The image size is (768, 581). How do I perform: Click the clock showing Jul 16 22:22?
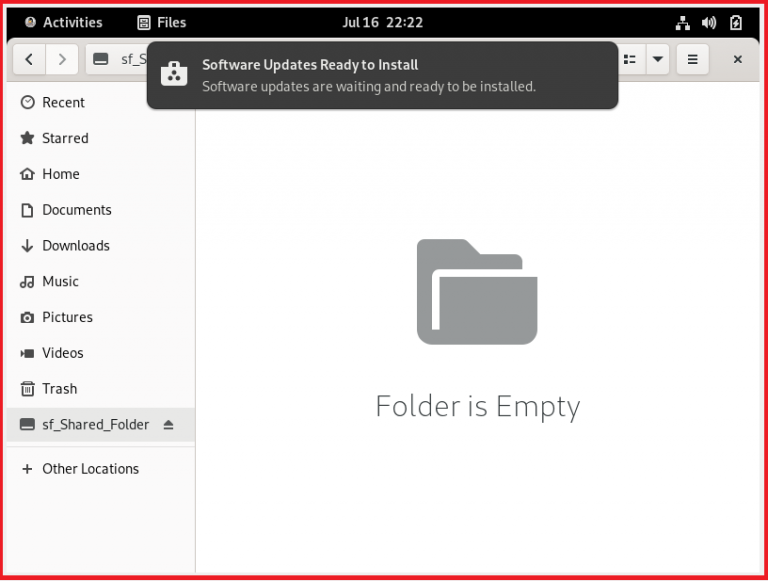(x=382, y=22)
